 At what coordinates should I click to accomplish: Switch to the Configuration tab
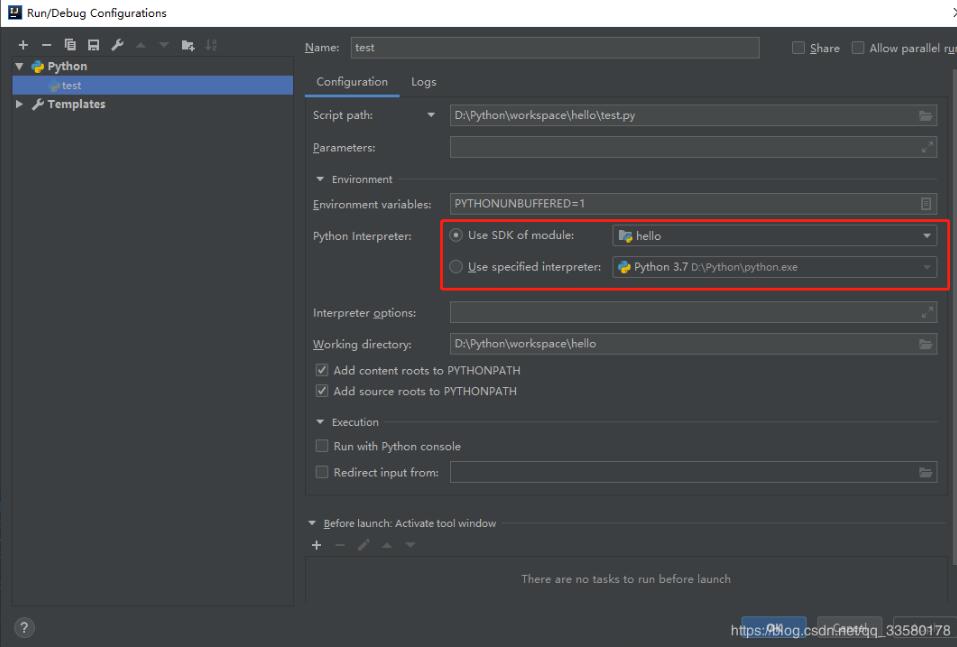click(x=352, y=82)
